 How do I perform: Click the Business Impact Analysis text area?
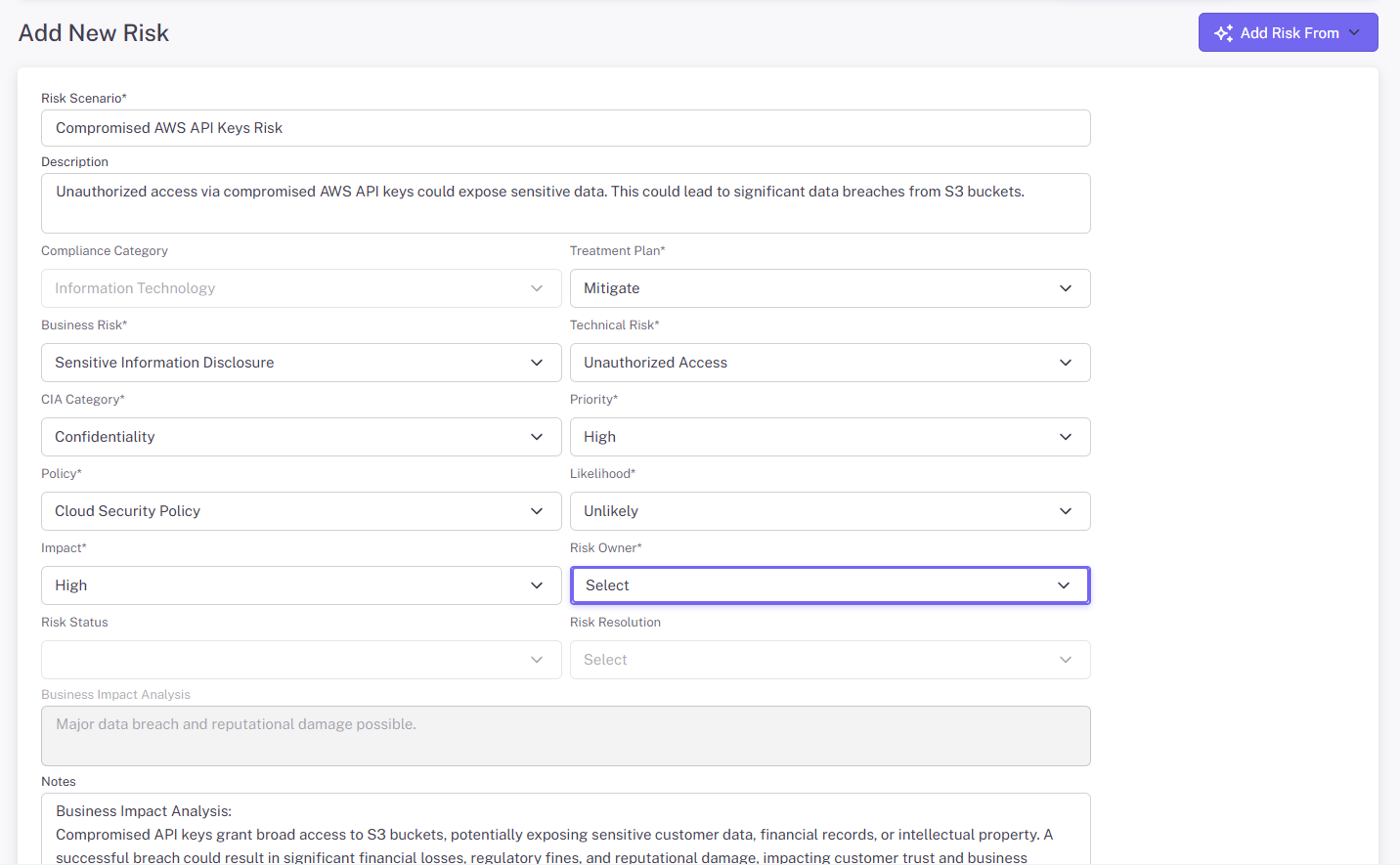point(565,736)
